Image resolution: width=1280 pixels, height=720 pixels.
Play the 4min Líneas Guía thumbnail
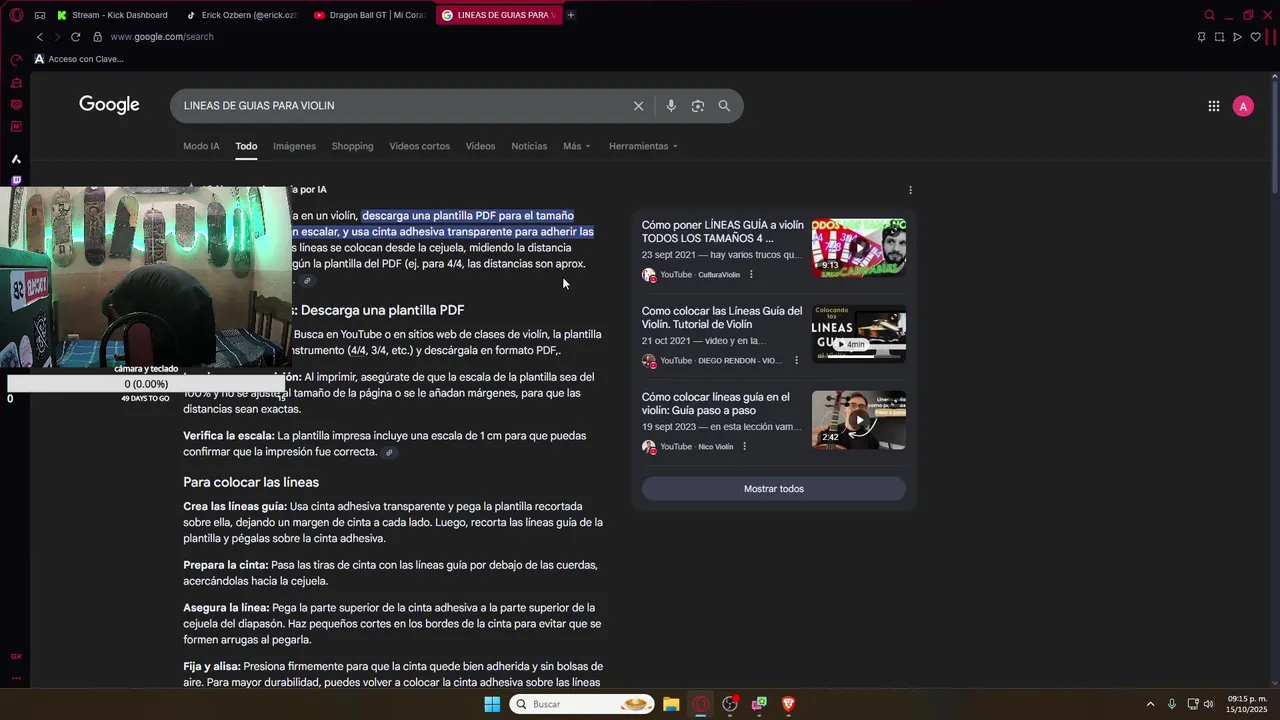(859, 334)
